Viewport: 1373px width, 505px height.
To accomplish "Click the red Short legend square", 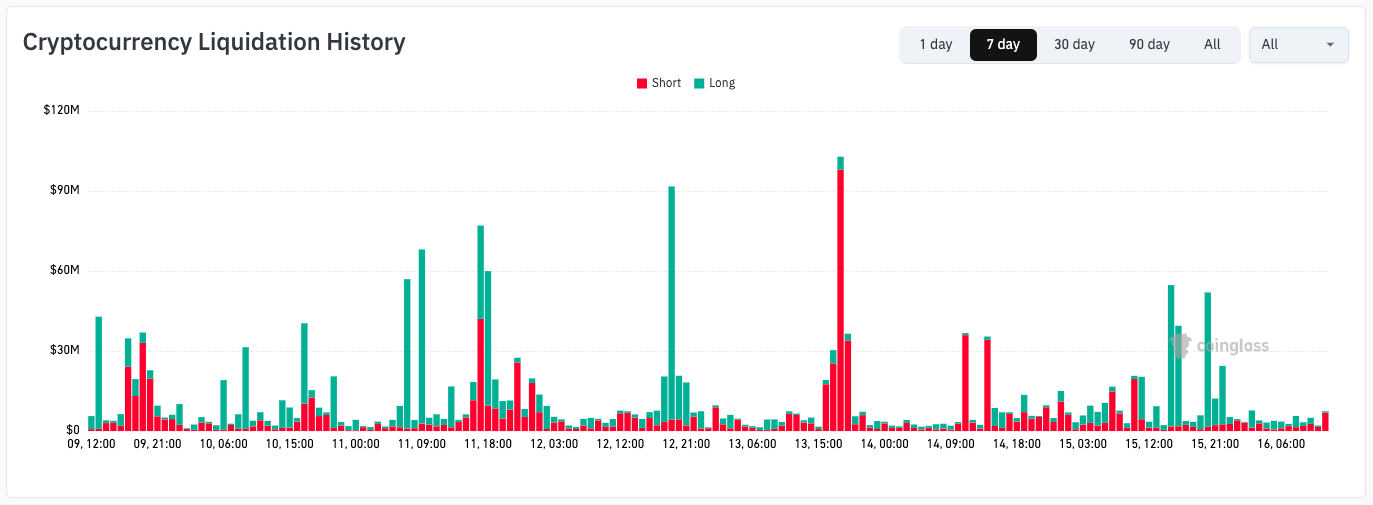I will 642,84.
